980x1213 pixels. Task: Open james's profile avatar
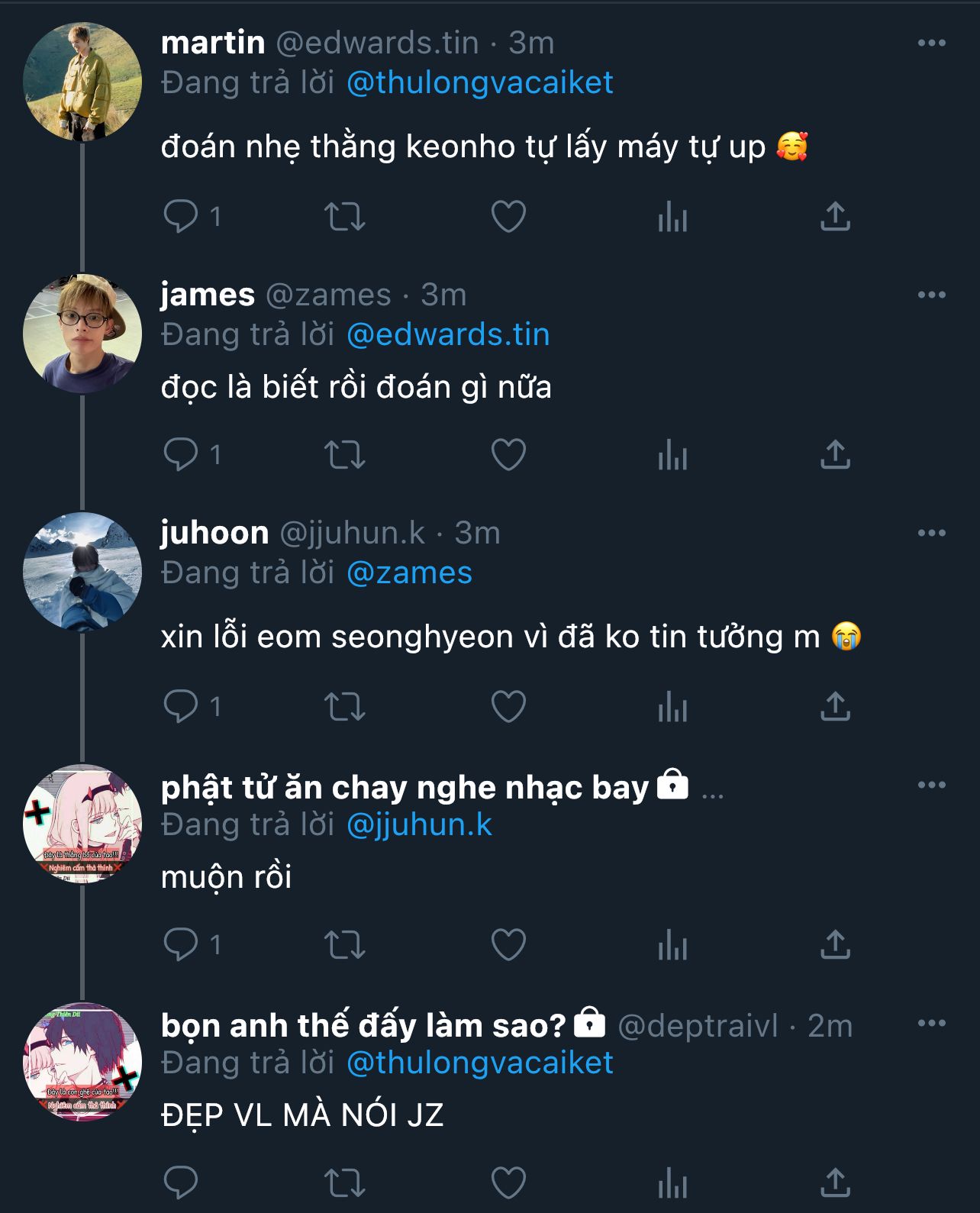point(82,333)
